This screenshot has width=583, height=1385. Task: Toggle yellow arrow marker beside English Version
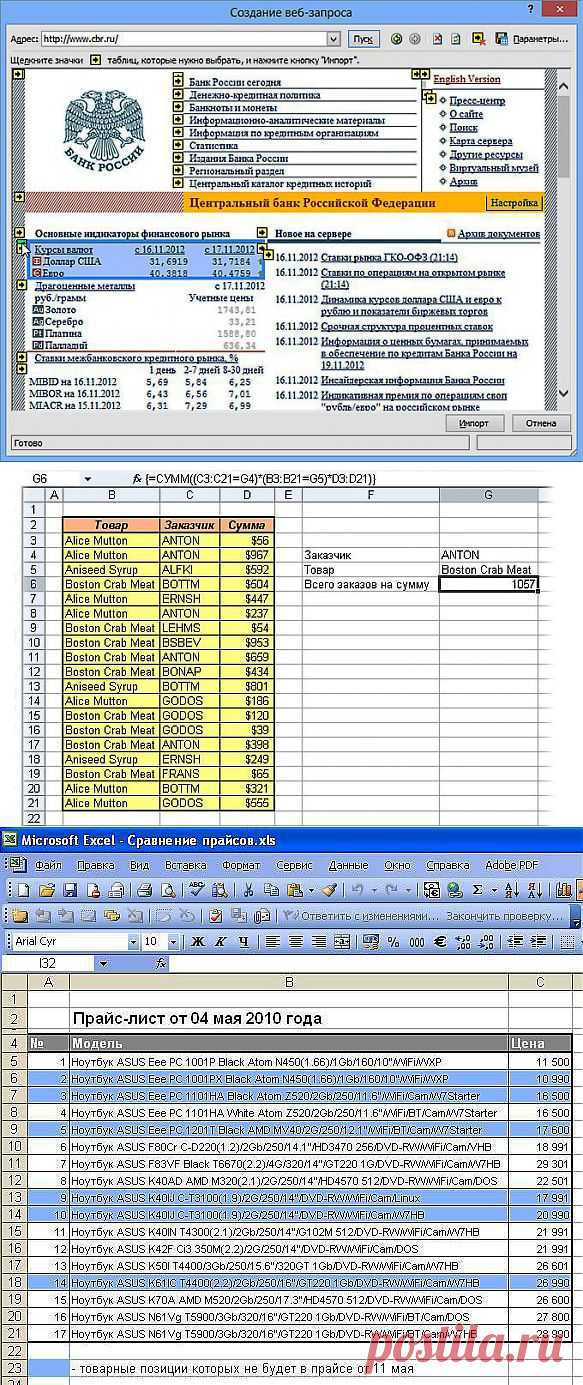[x=425, y=76]
